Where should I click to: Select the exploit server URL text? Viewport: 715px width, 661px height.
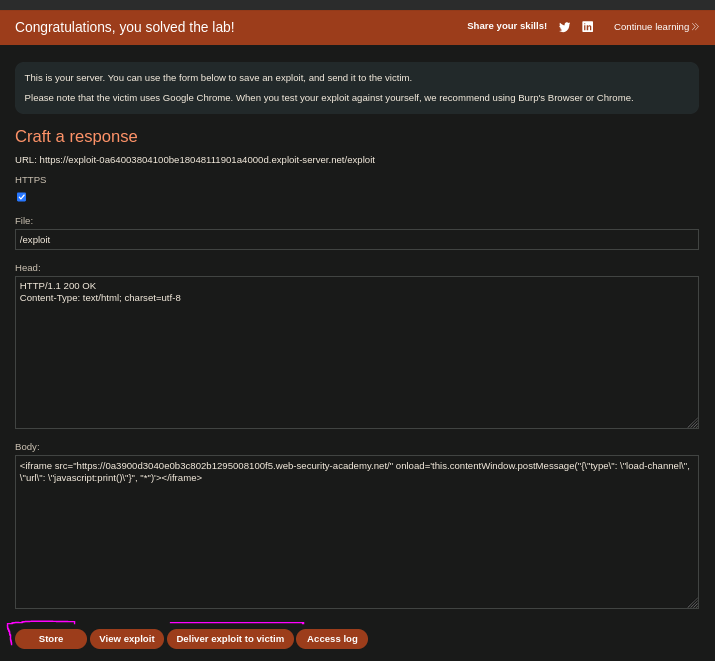[x=207, y=160]
